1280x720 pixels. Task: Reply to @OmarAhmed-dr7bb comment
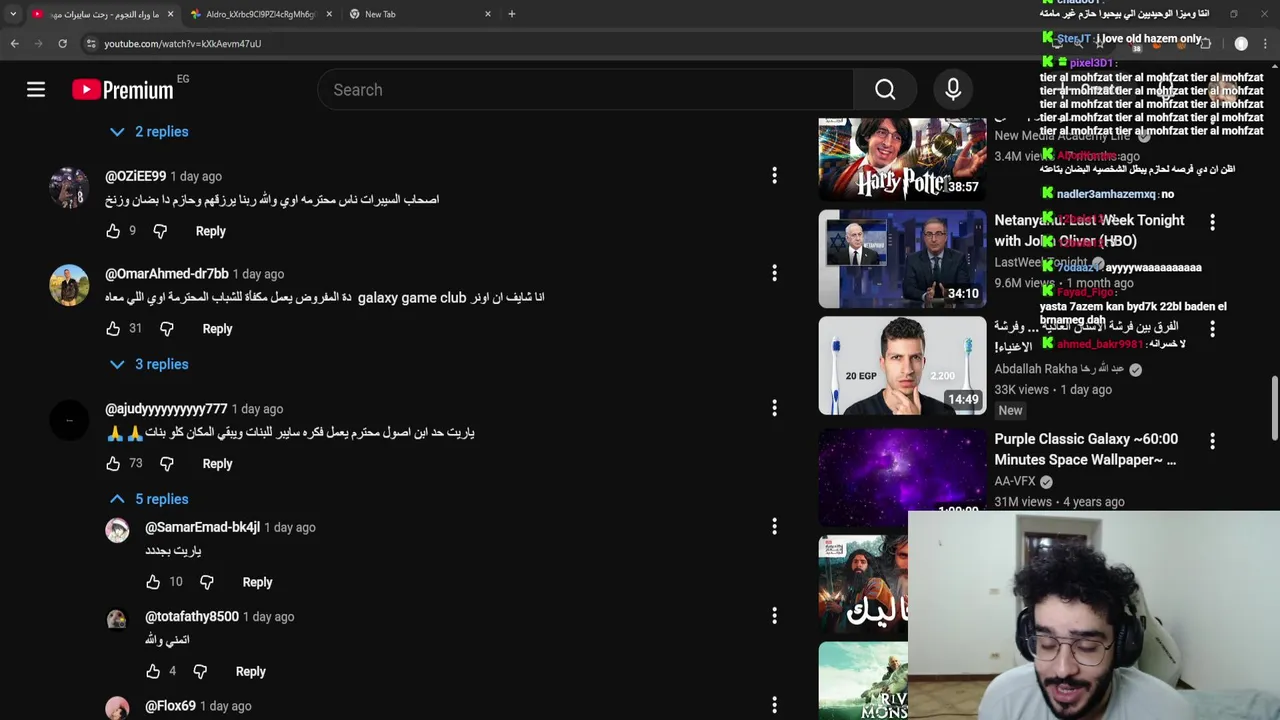(x=217, y=329)
